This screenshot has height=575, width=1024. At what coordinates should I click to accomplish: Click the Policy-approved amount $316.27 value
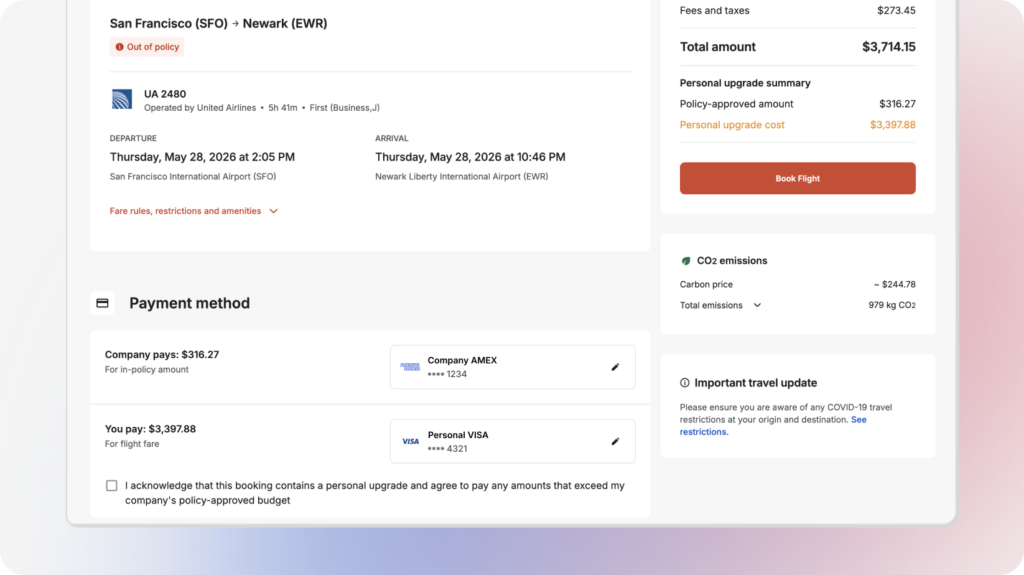[x=897, y=104]
